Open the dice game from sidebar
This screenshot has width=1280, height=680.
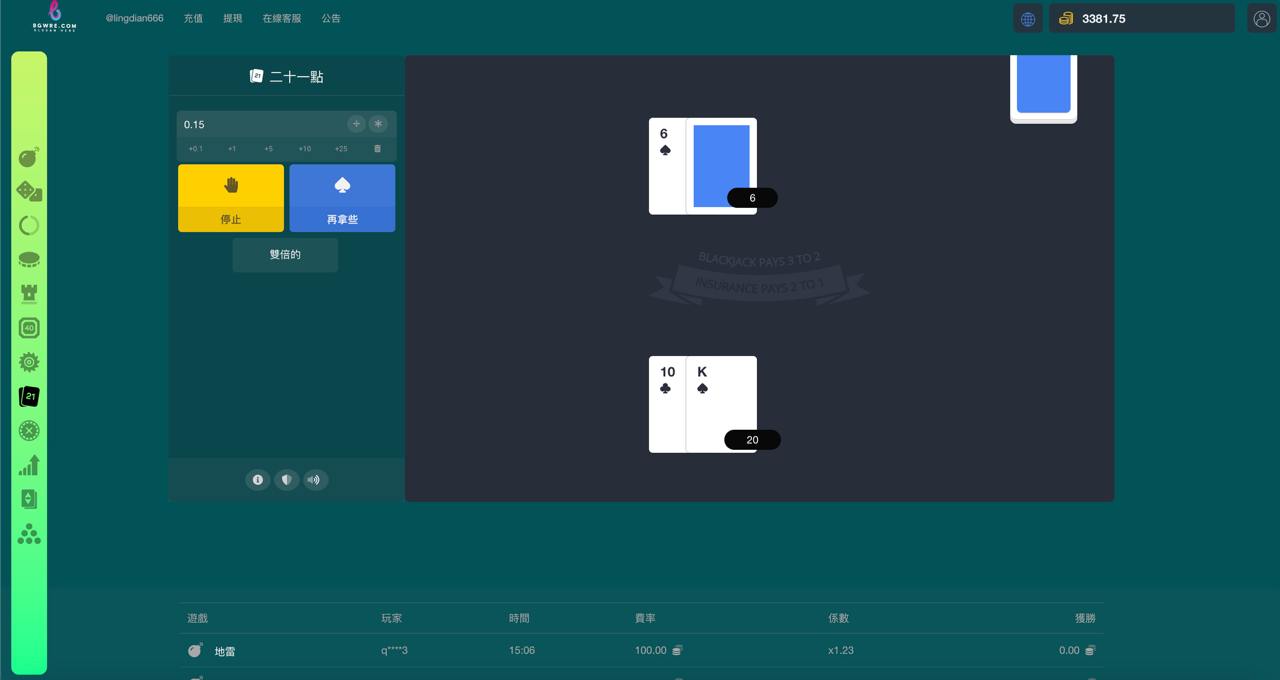pos(29,191)
